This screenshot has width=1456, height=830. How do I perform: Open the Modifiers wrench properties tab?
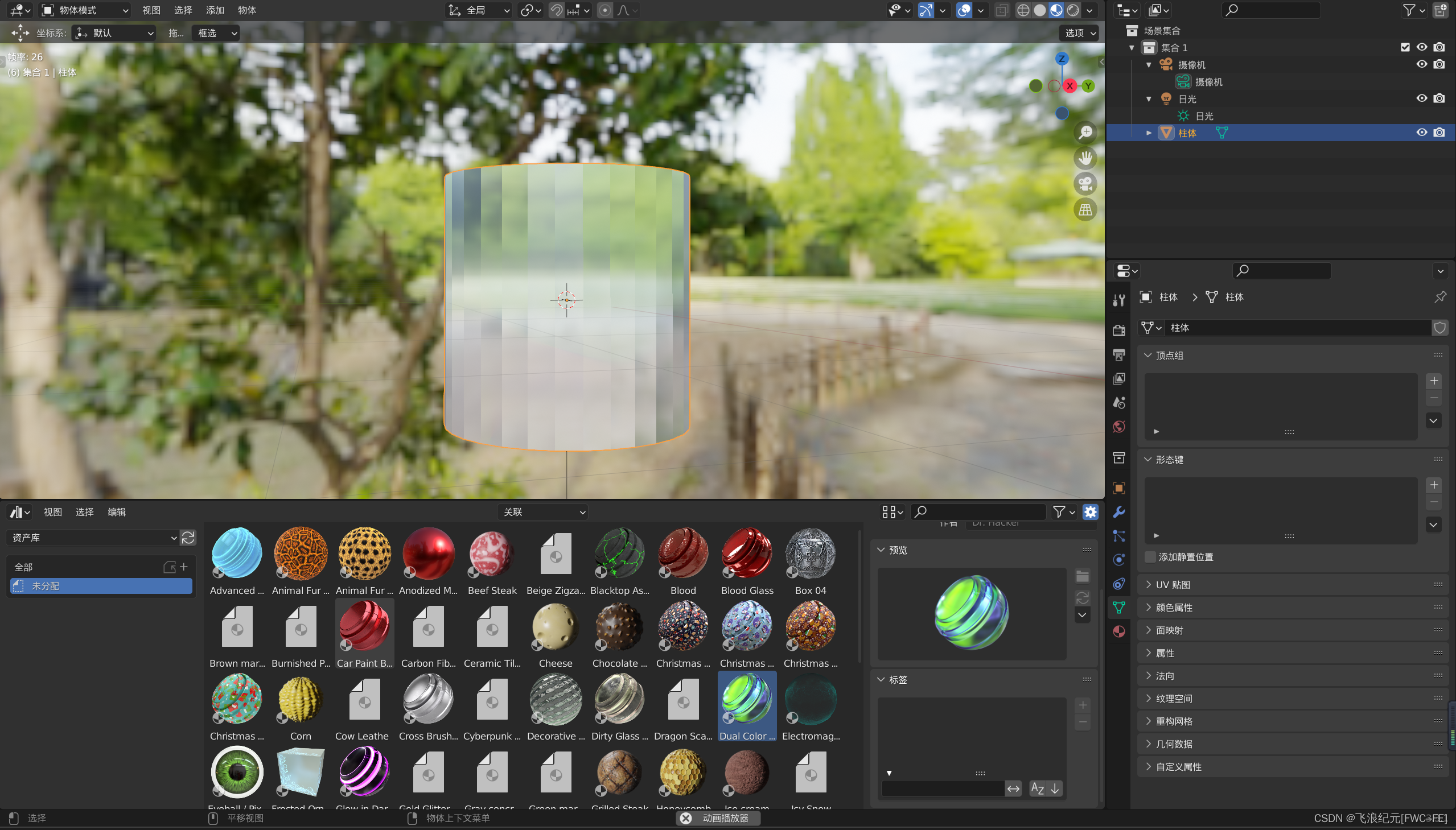(x=1119, y=512)
